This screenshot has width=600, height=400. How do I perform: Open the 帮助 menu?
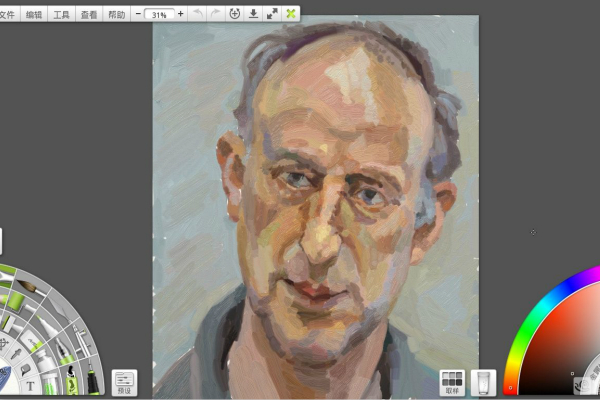(x=116, y=15)
